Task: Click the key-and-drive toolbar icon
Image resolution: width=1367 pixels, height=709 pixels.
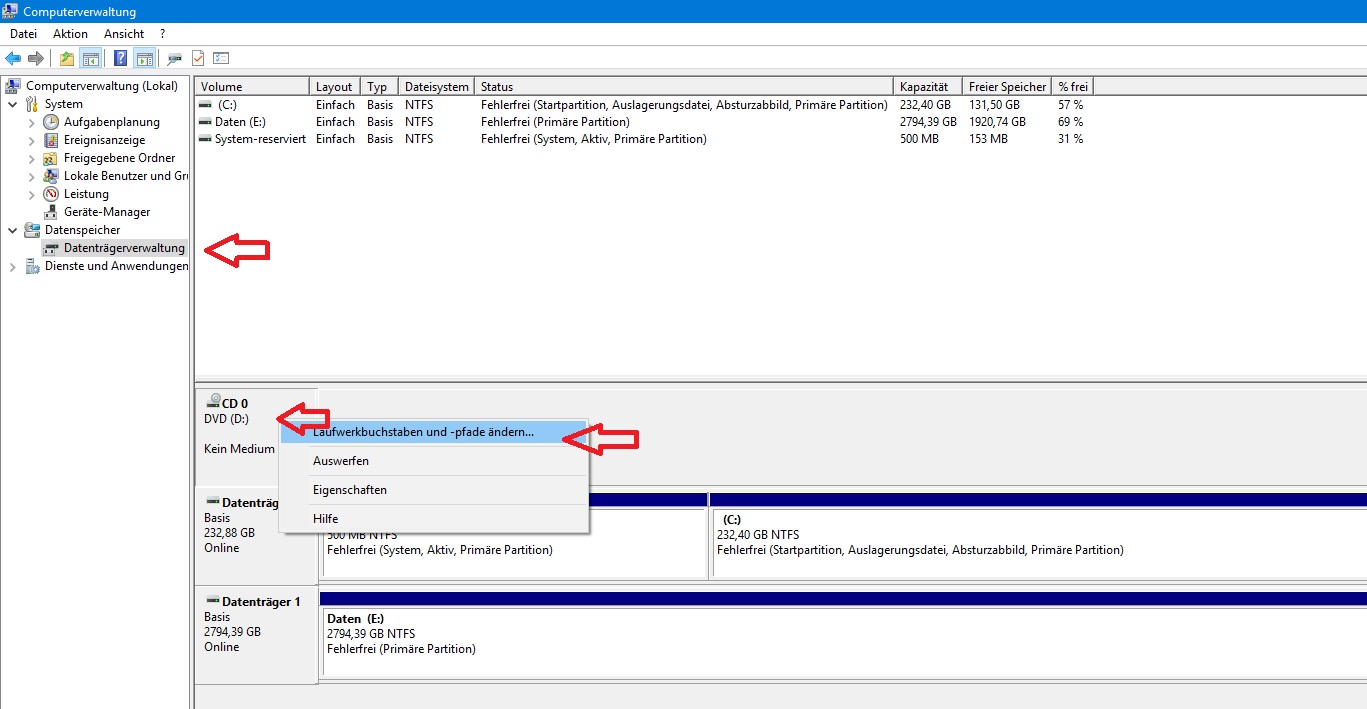Action: [175, 58]
